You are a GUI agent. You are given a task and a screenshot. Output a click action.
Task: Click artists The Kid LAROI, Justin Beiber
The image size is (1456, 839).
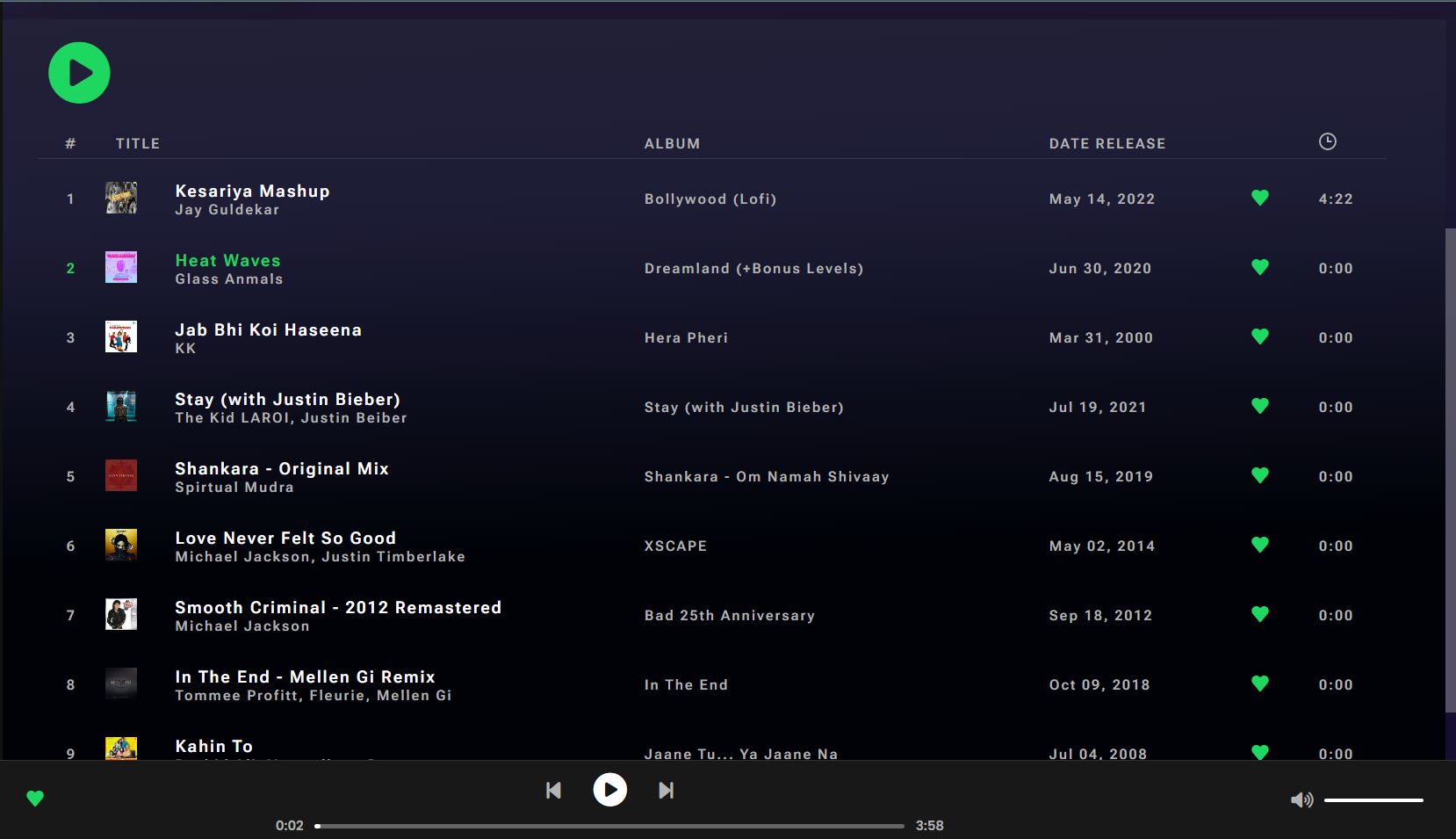(x=291, y=418)
